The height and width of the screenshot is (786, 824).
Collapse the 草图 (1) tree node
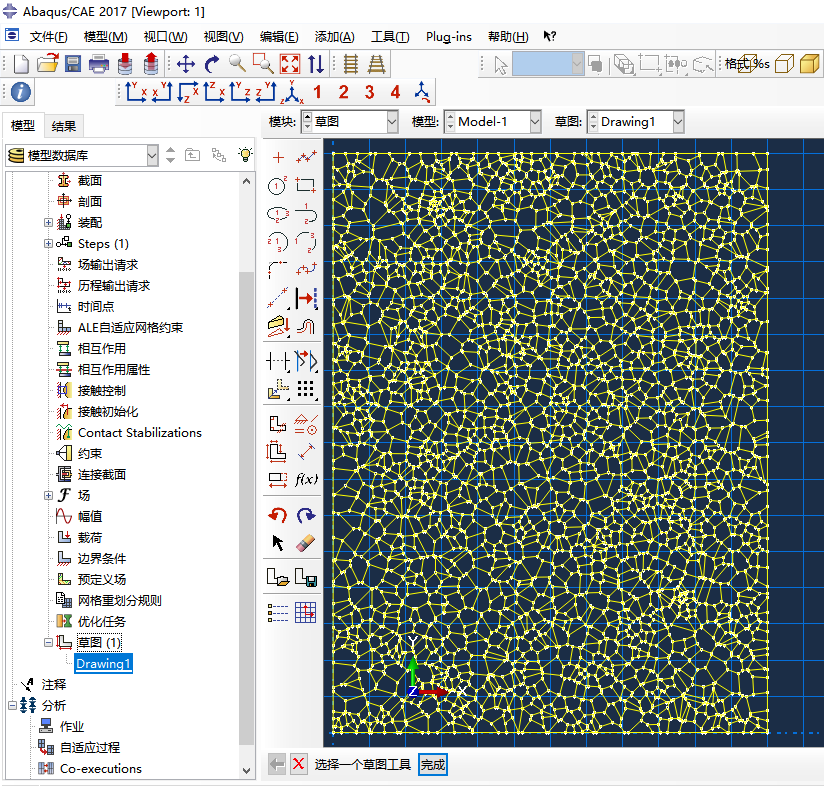coord(48,642)
